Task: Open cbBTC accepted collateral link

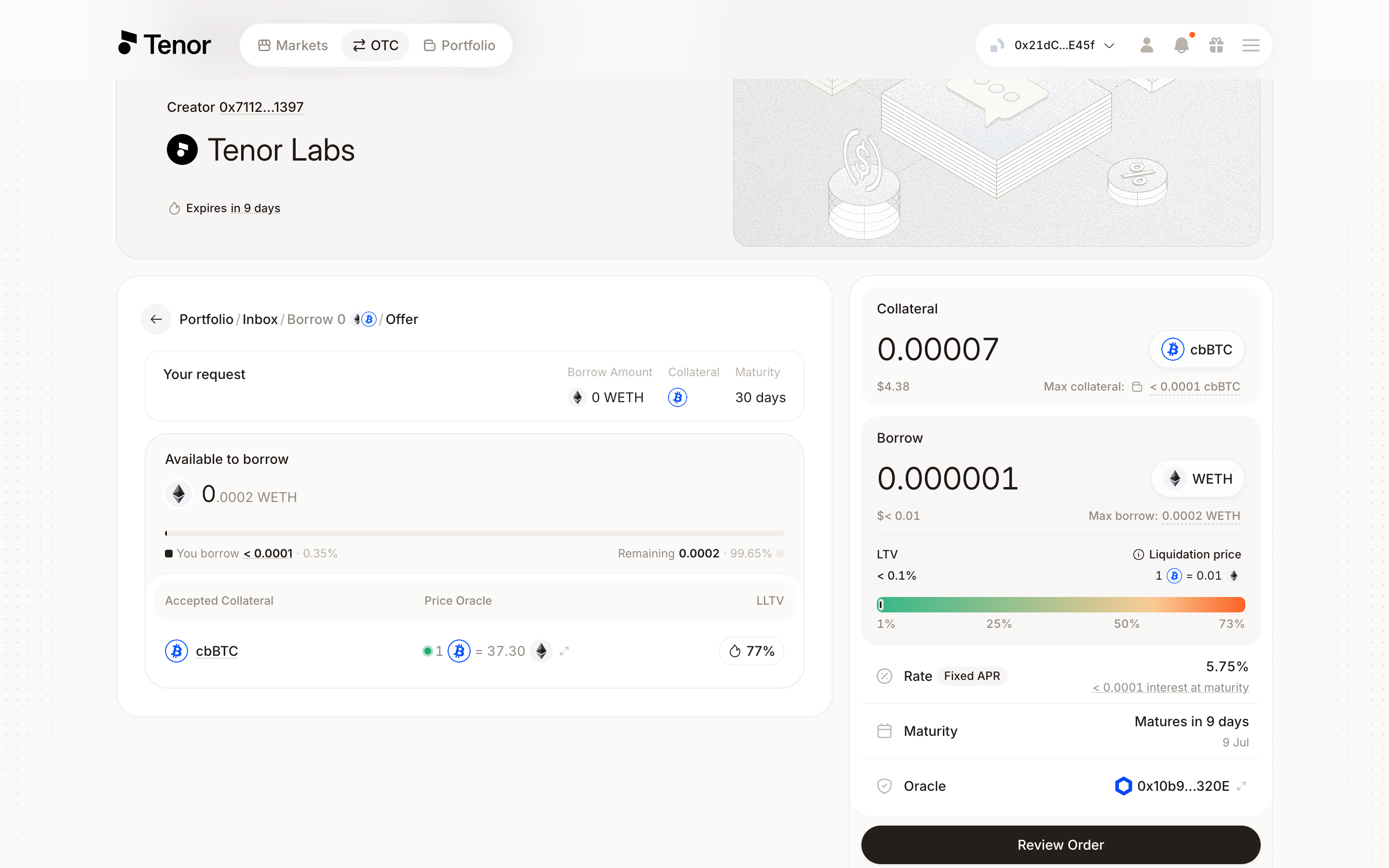Action: [x=217, y=651]
